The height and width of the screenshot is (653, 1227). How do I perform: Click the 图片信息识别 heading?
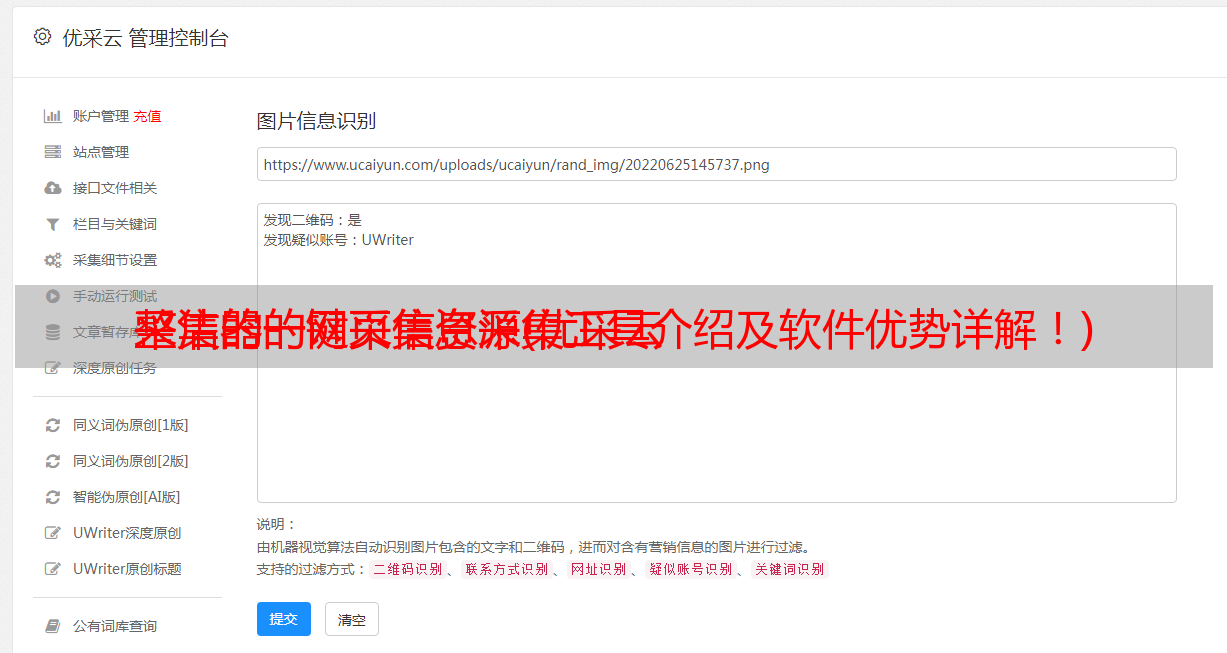(316, 121)
